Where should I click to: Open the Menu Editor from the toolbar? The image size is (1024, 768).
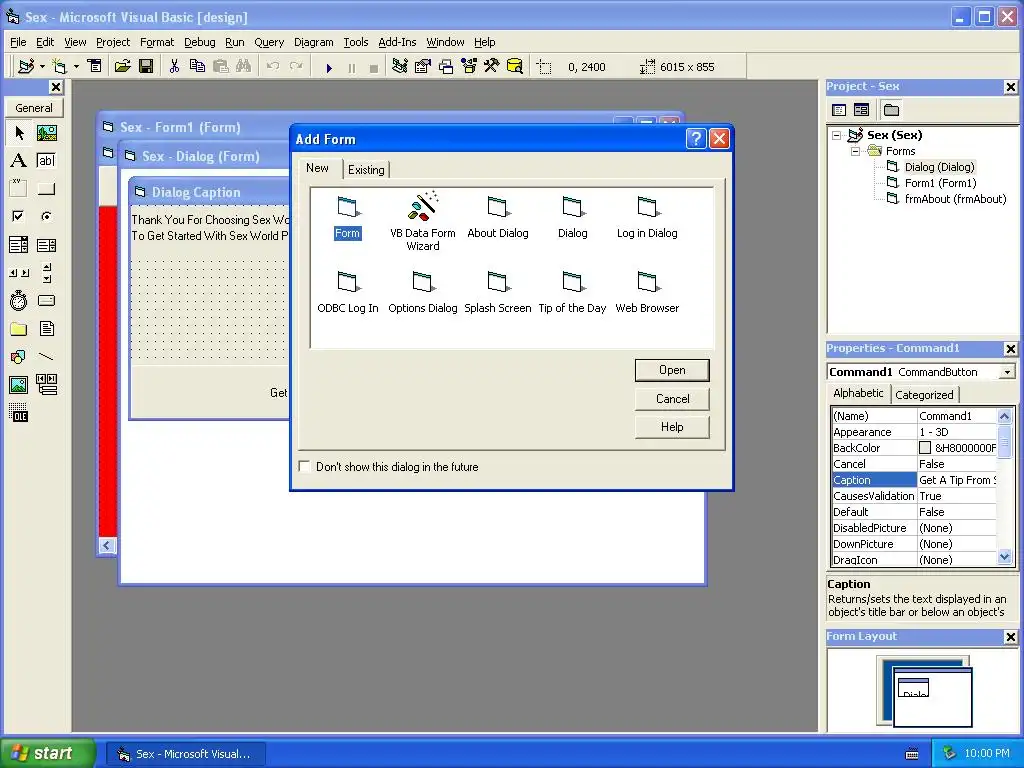click(95, 67)
